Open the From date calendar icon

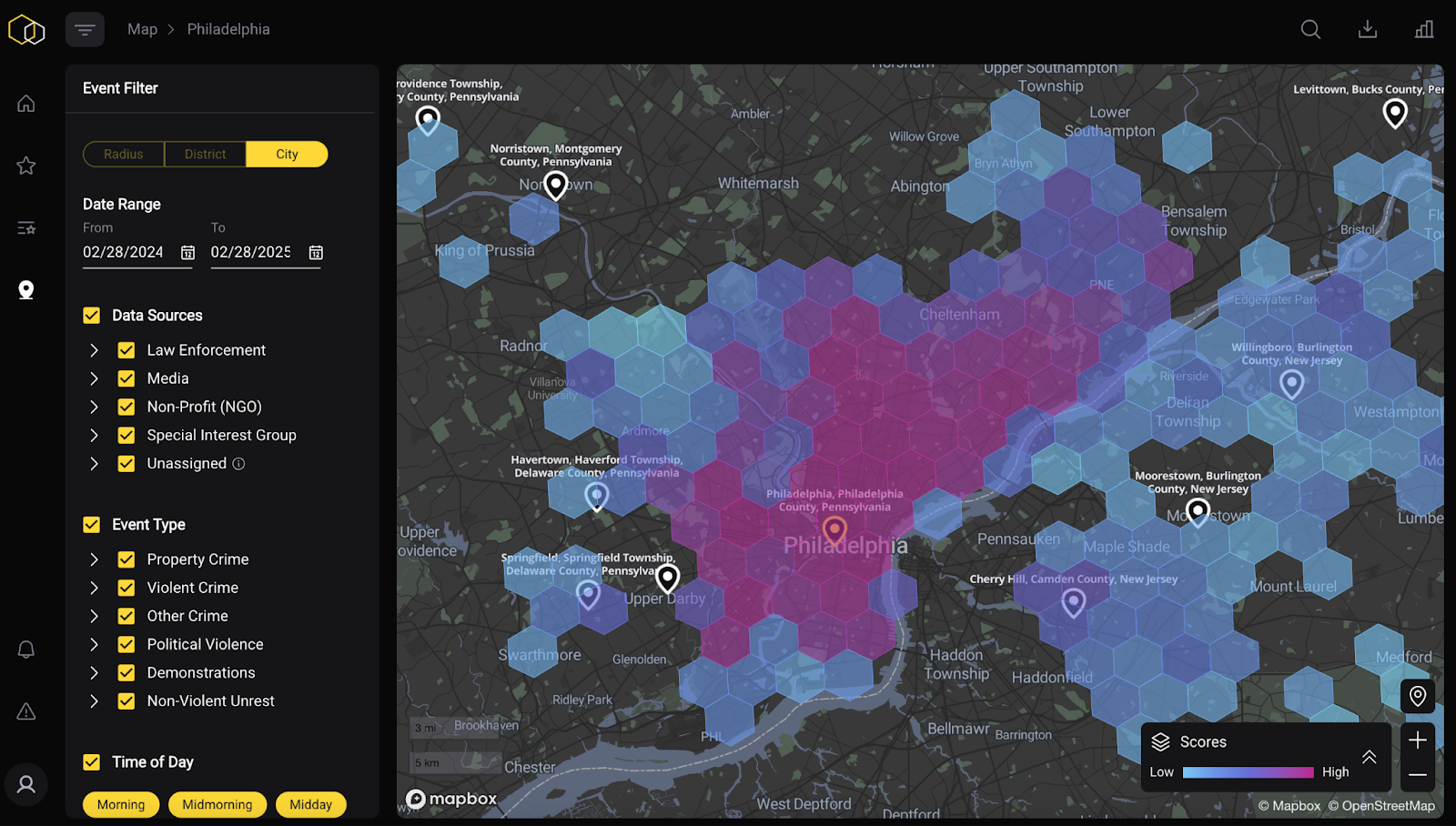pos(187,252)
